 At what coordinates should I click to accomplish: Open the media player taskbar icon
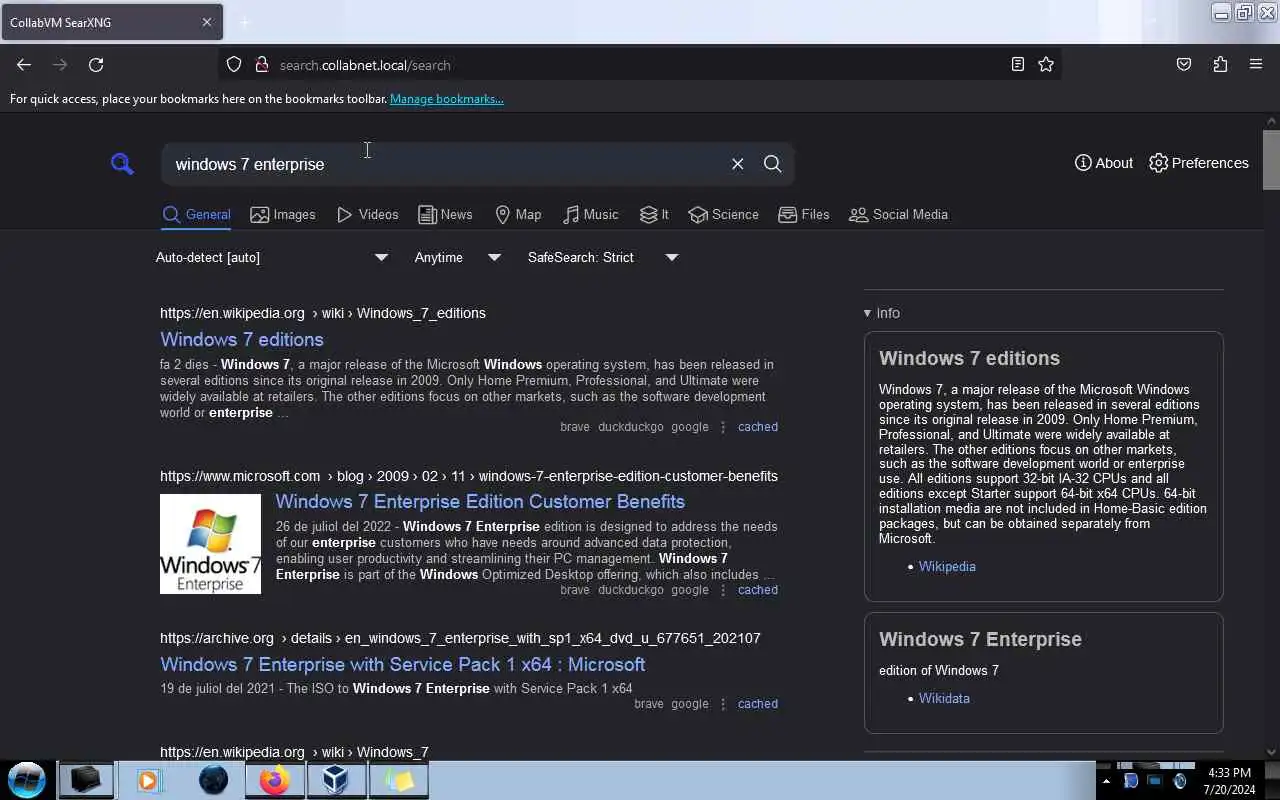click(x=148, y=780)
